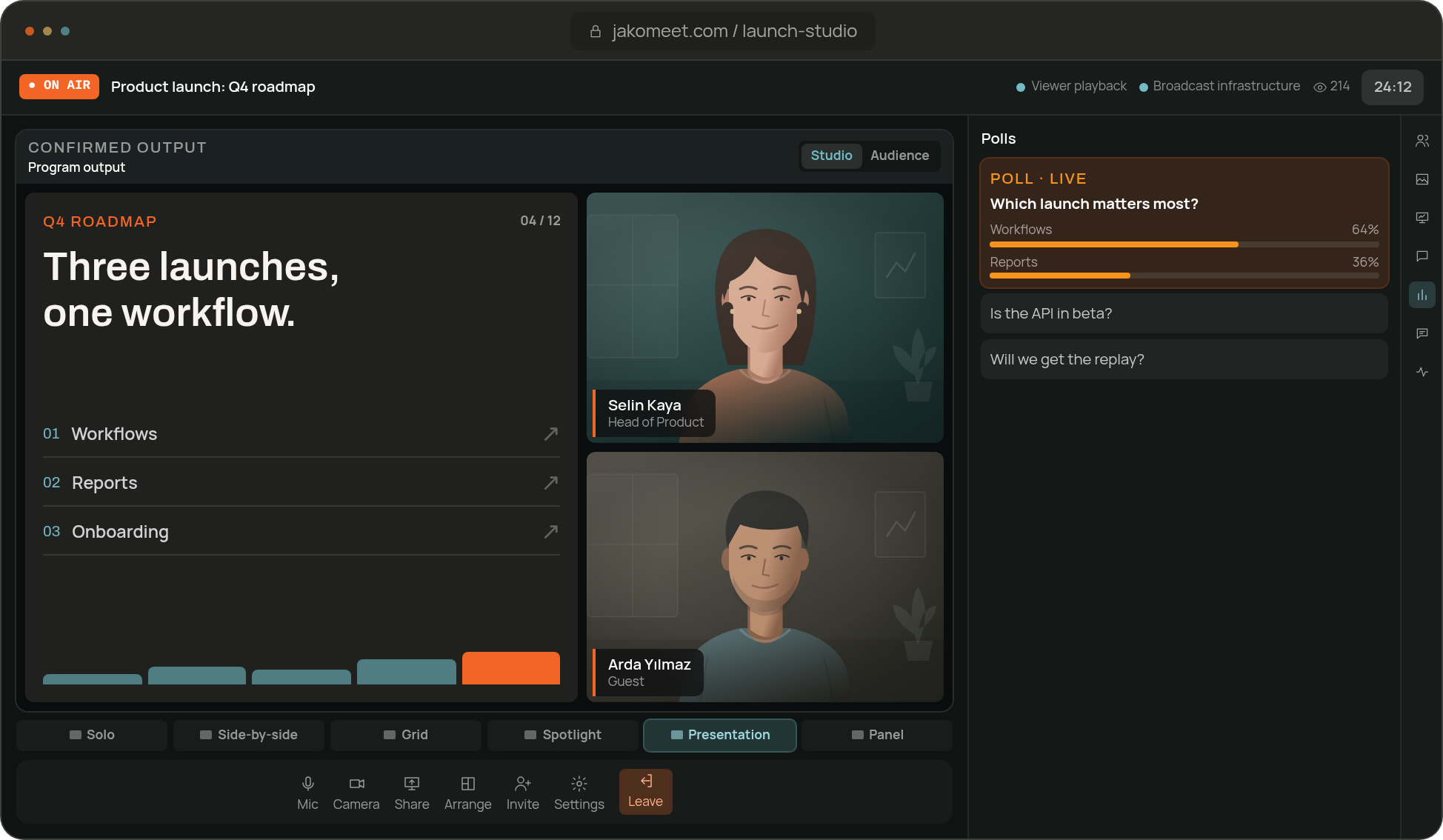
Task: Click the ON AIR status badge
Action: pyautogui.click(x=59, y=86)
